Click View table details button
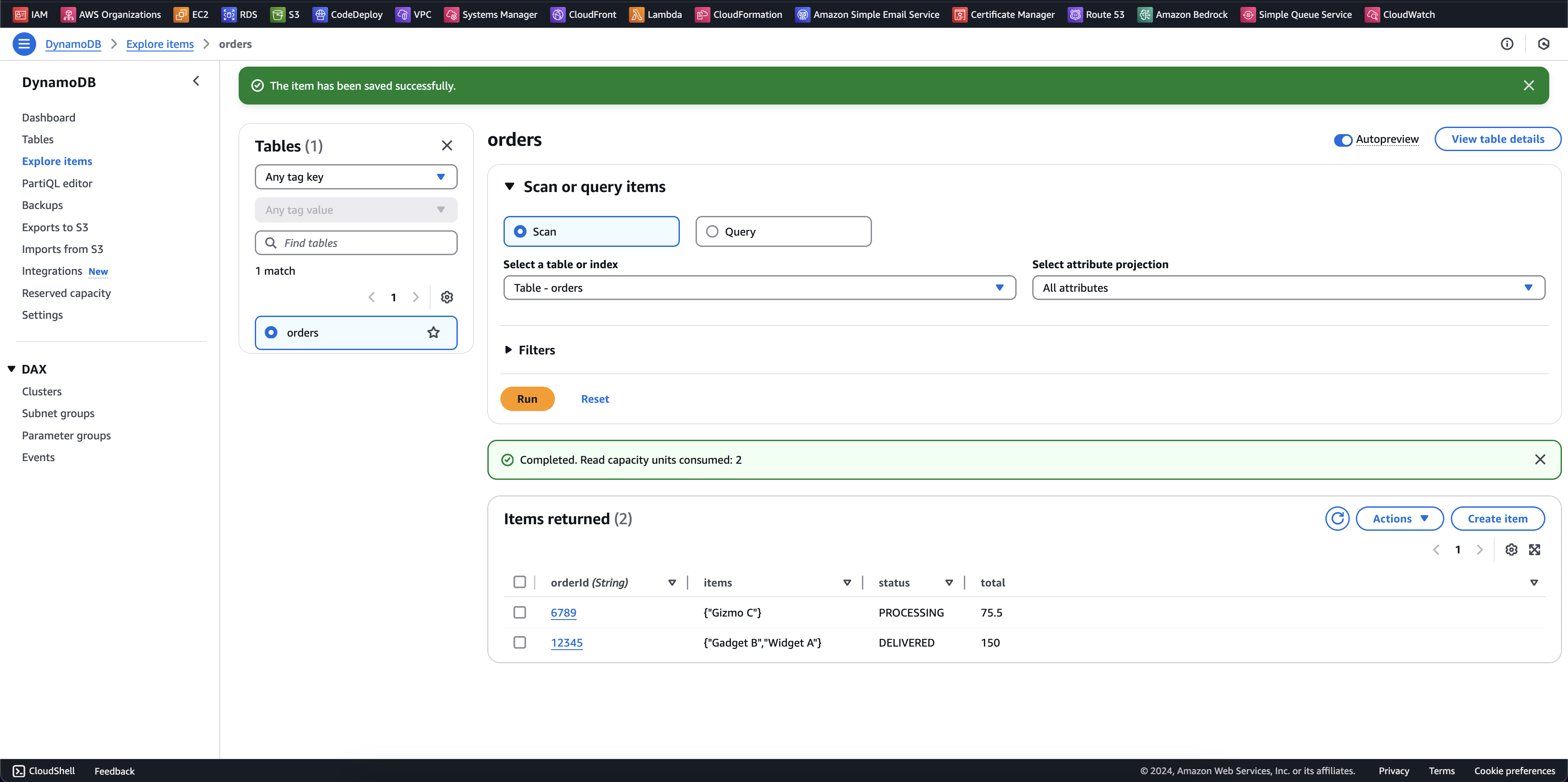 [x=1497, y=139]
